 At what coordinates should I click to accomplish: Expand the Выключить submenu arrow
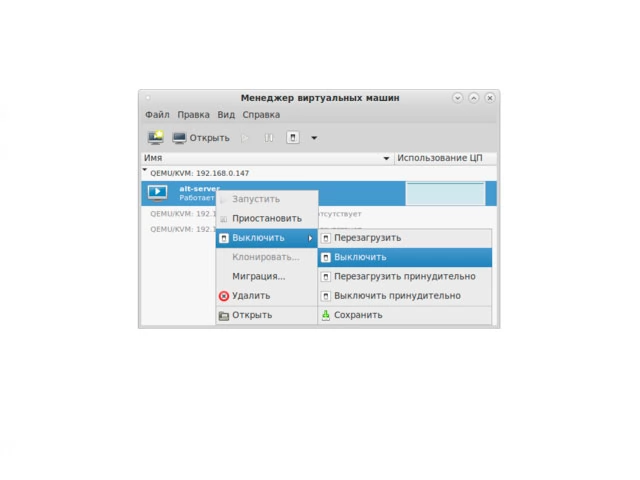point(310,238)
